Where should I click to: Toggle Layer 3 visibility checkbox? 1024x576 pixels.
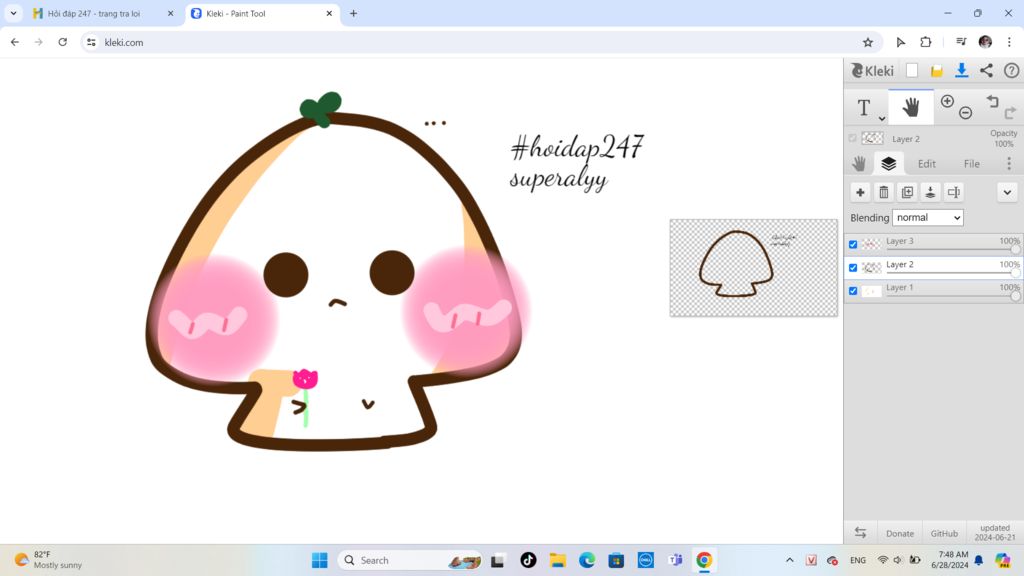click(x=853, y=244)
